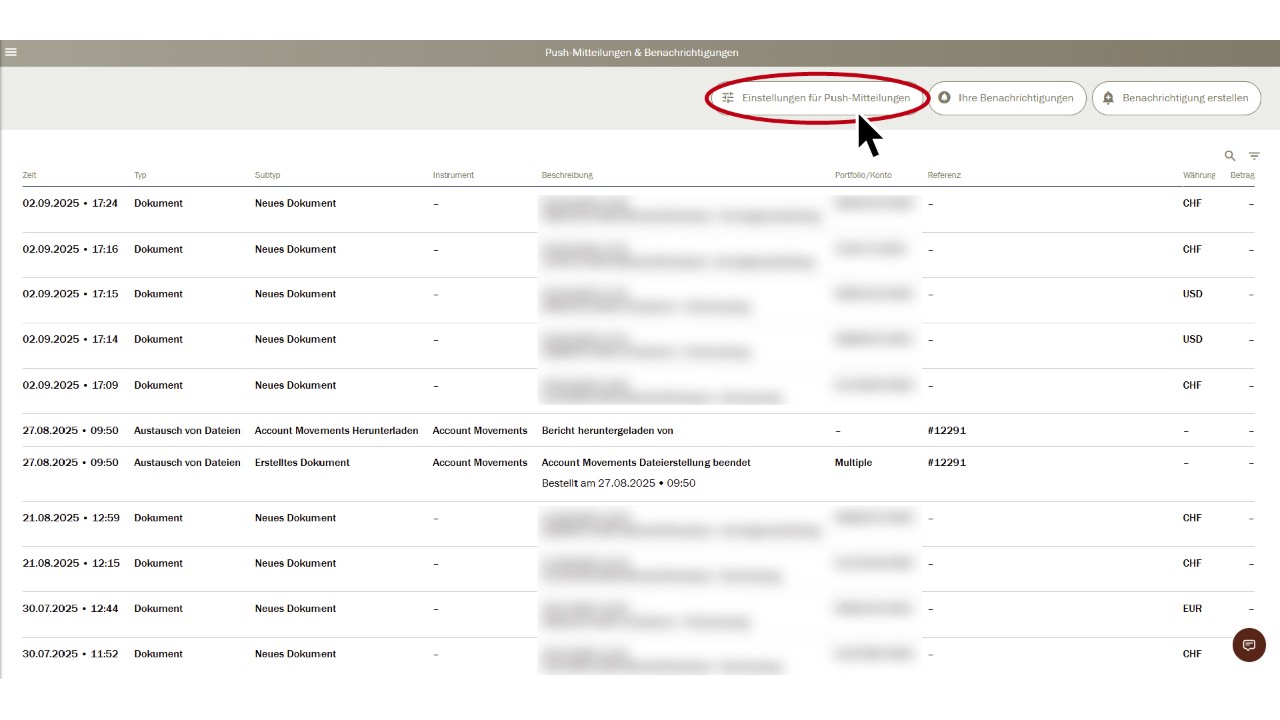The image size is (1280, 720).
Task: Open the chat support bubble icon
Action: tap(1249, 645)
